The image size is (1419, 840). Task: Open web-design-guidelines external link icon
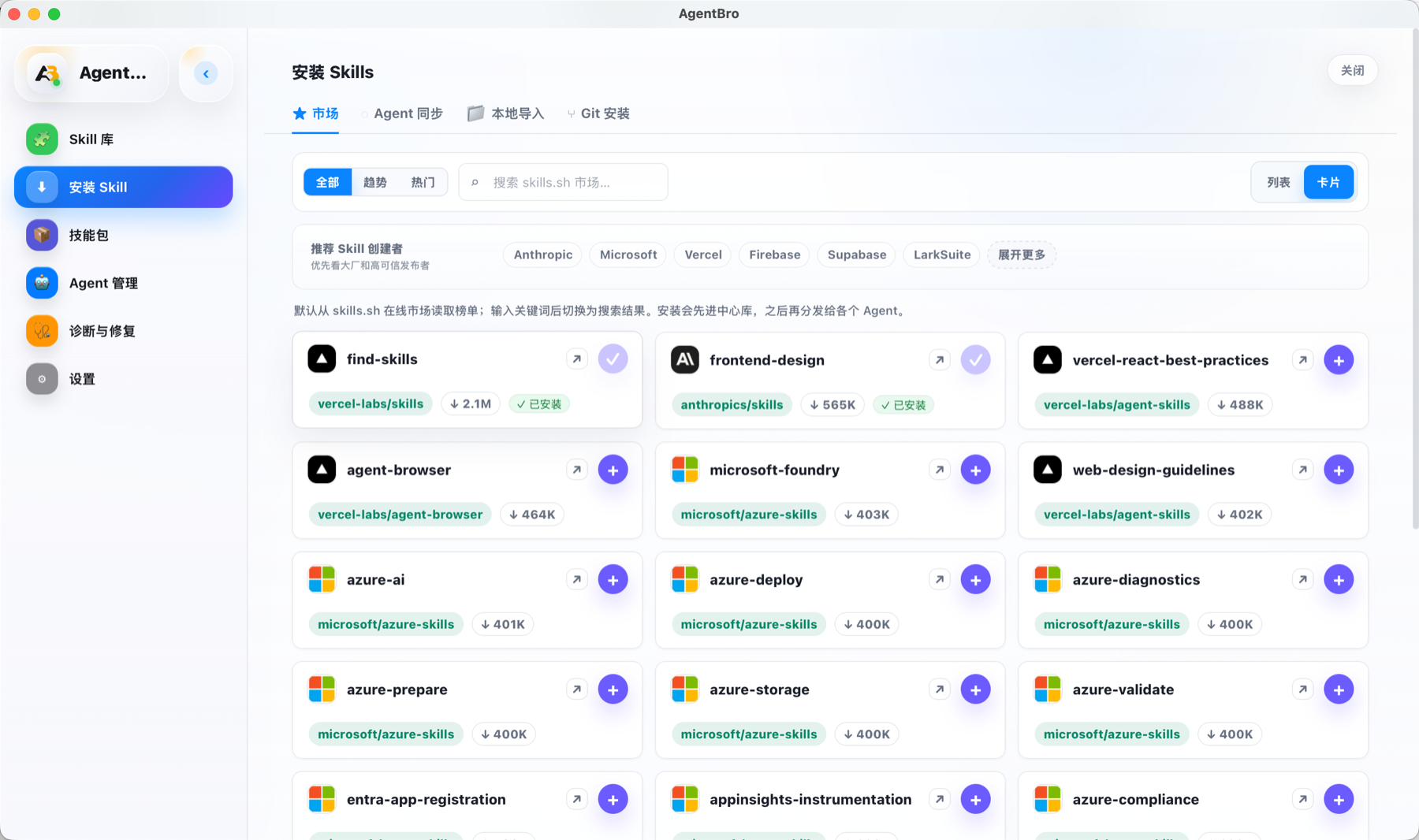click(x=1303, y=470)
